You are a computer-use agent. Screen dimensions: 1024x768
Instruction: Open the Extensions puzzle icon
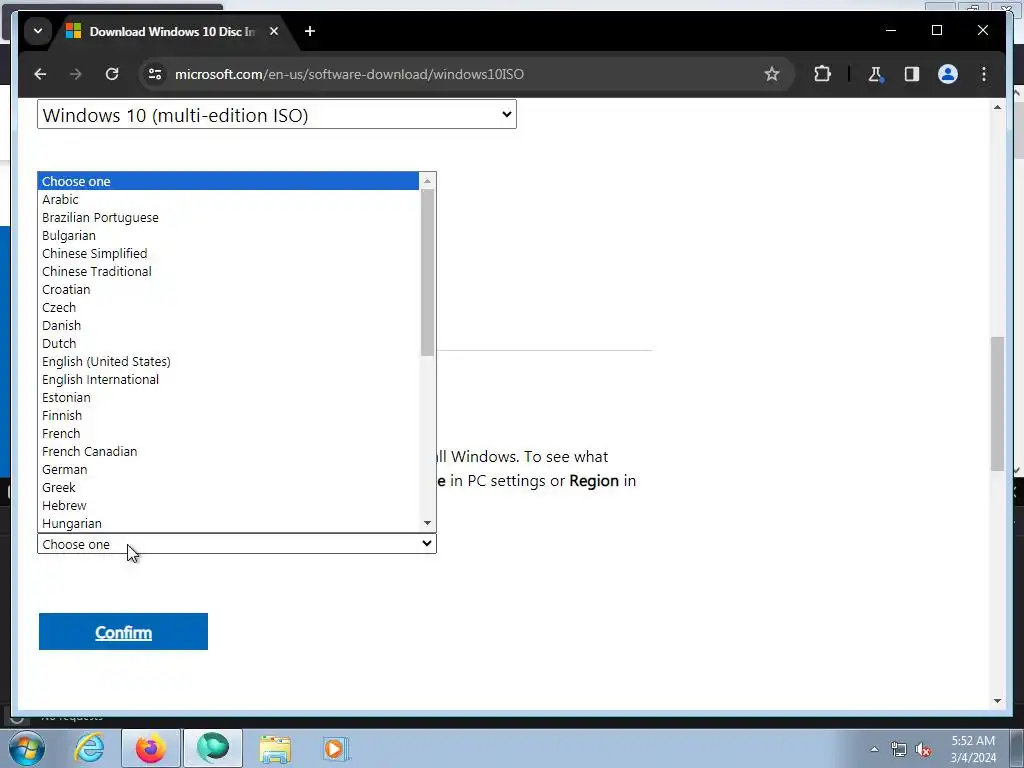point(822,74)
